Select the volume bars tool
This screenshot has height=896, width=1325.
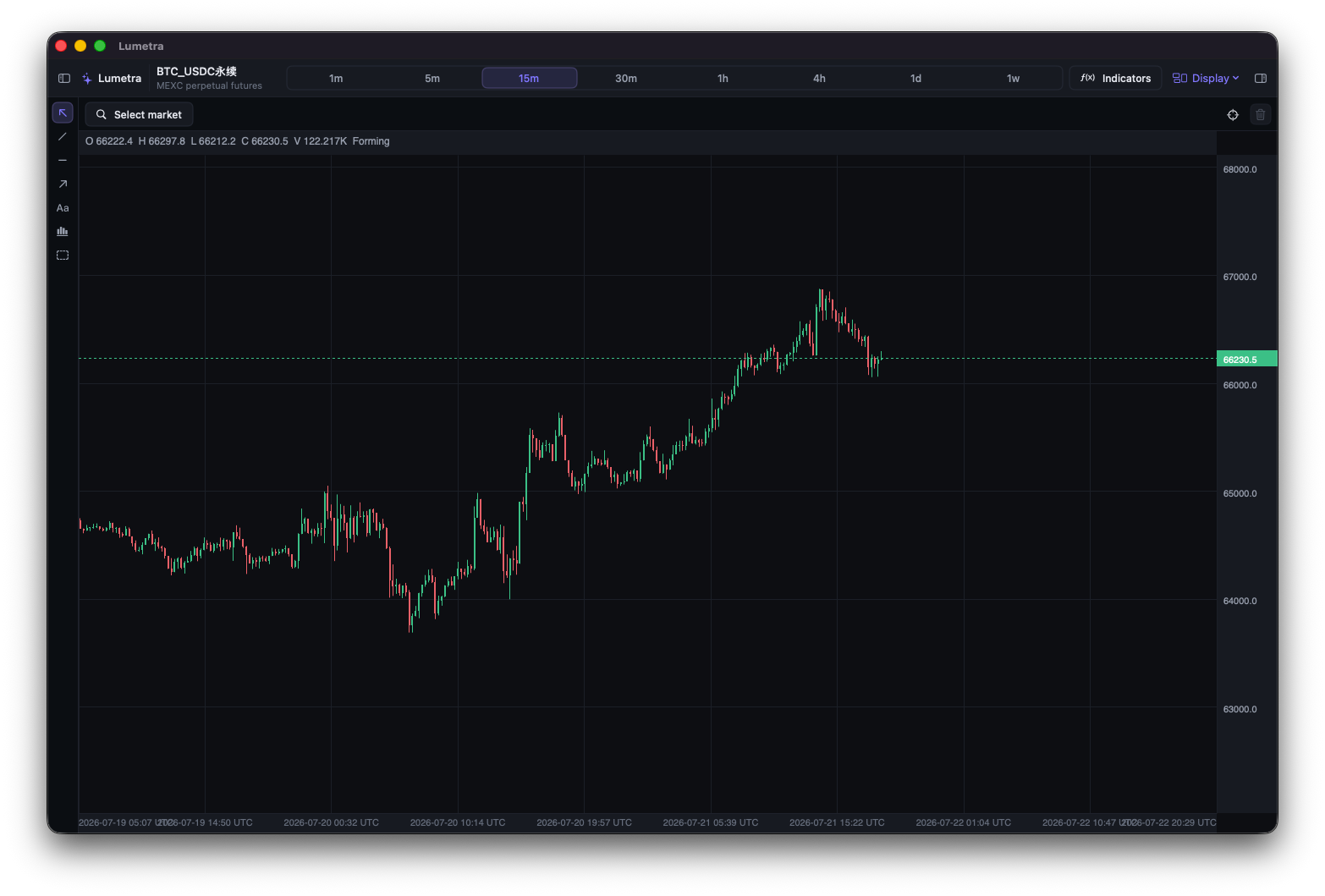point(63,232)
